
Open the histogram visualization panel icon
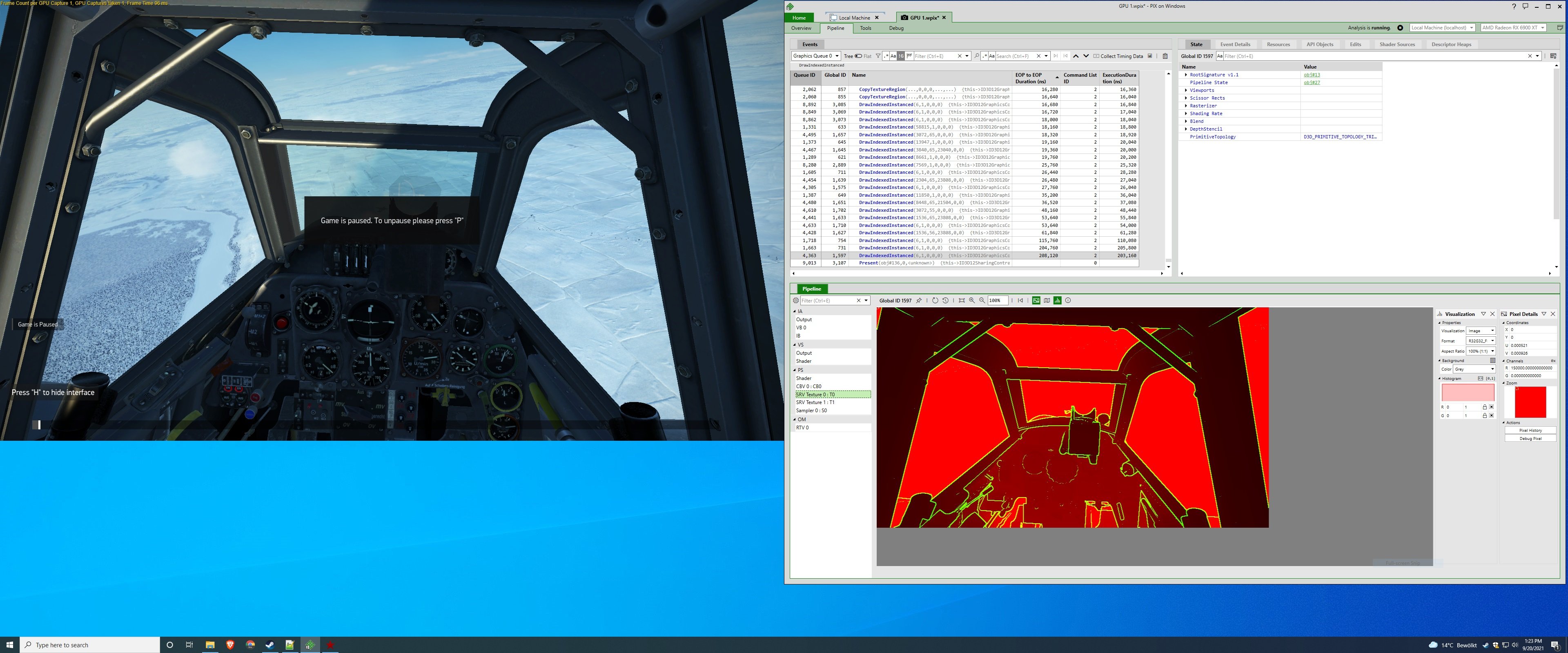[1057, 301]
